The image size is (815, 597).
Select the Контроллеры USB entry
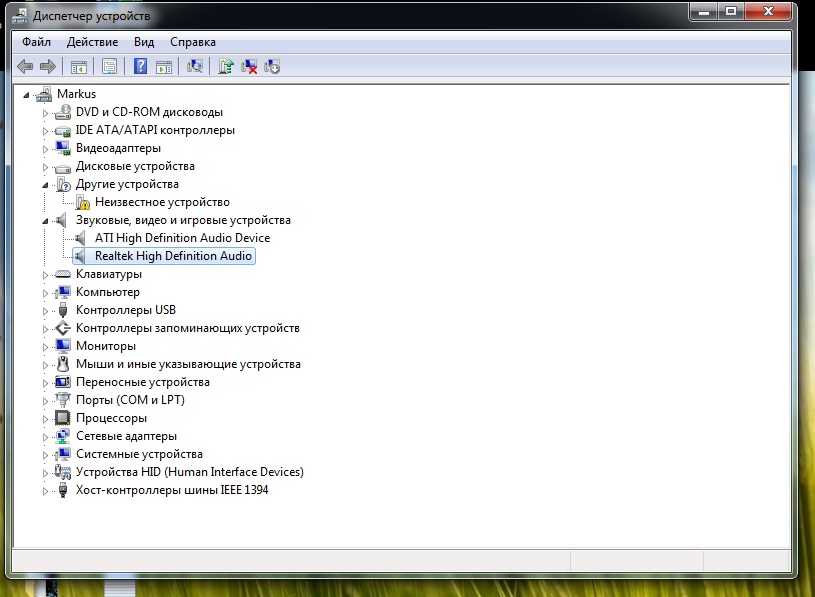click(125, 310)
